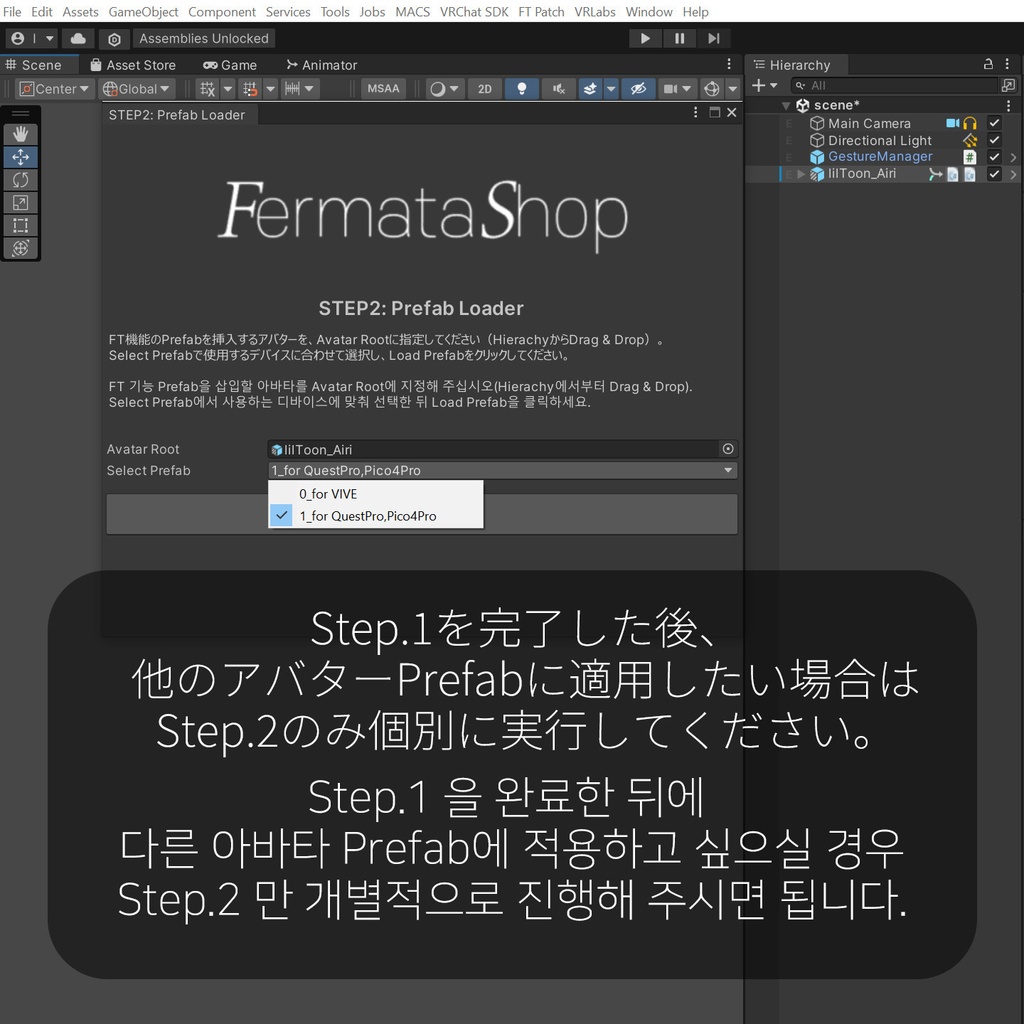Mute audio in the Scene view

click(x=557, y=88)
